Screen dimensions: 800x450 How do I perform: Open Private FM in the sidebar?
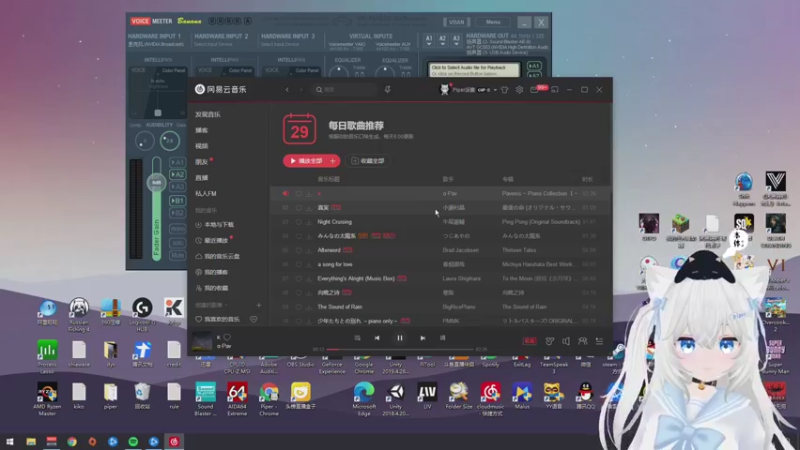[206, 193]
